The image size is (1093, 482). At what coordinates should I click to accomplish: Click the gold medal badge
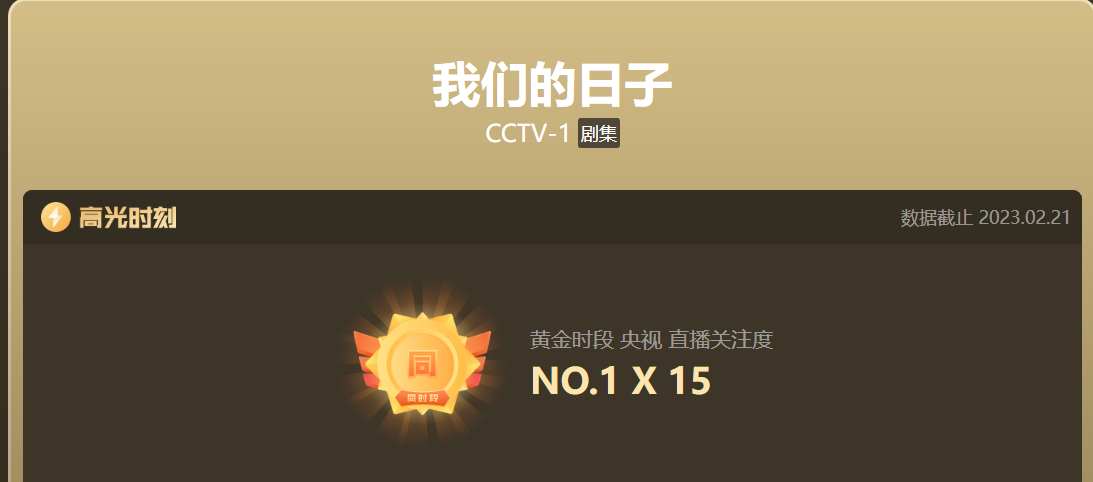pyautogui.click(x=422, y=363)
